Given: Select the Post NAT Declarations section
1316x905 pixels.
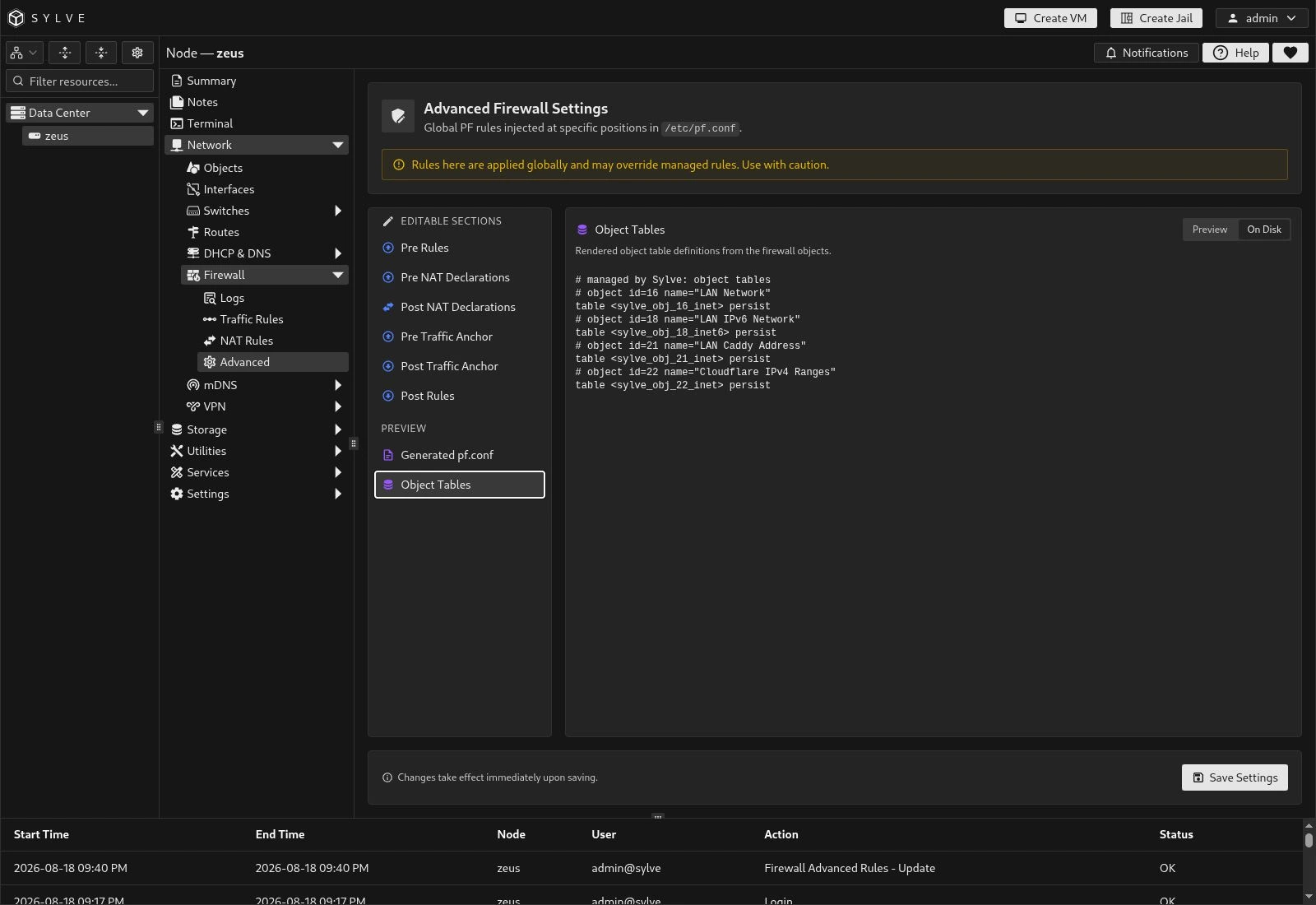Looking at the screenshot, I should click(x=460, y=307).
